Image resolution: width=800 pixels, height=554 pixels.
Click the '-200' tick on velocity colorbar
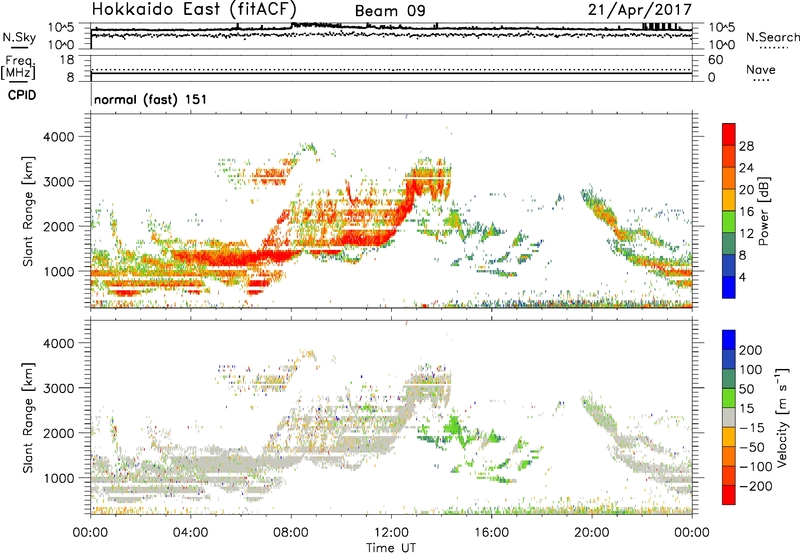point(755,486)
